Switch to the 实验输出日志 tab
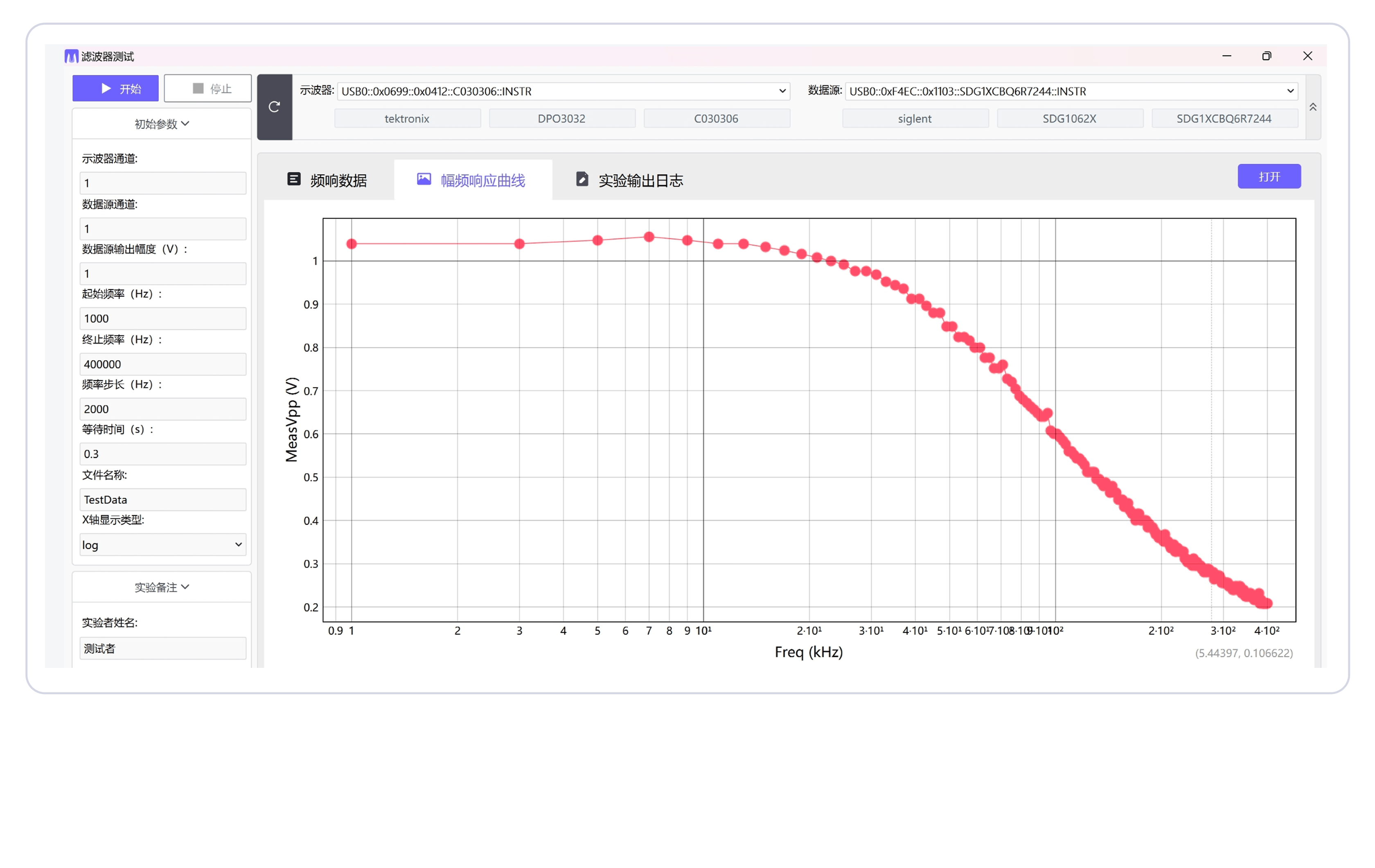 coord(629,180)
